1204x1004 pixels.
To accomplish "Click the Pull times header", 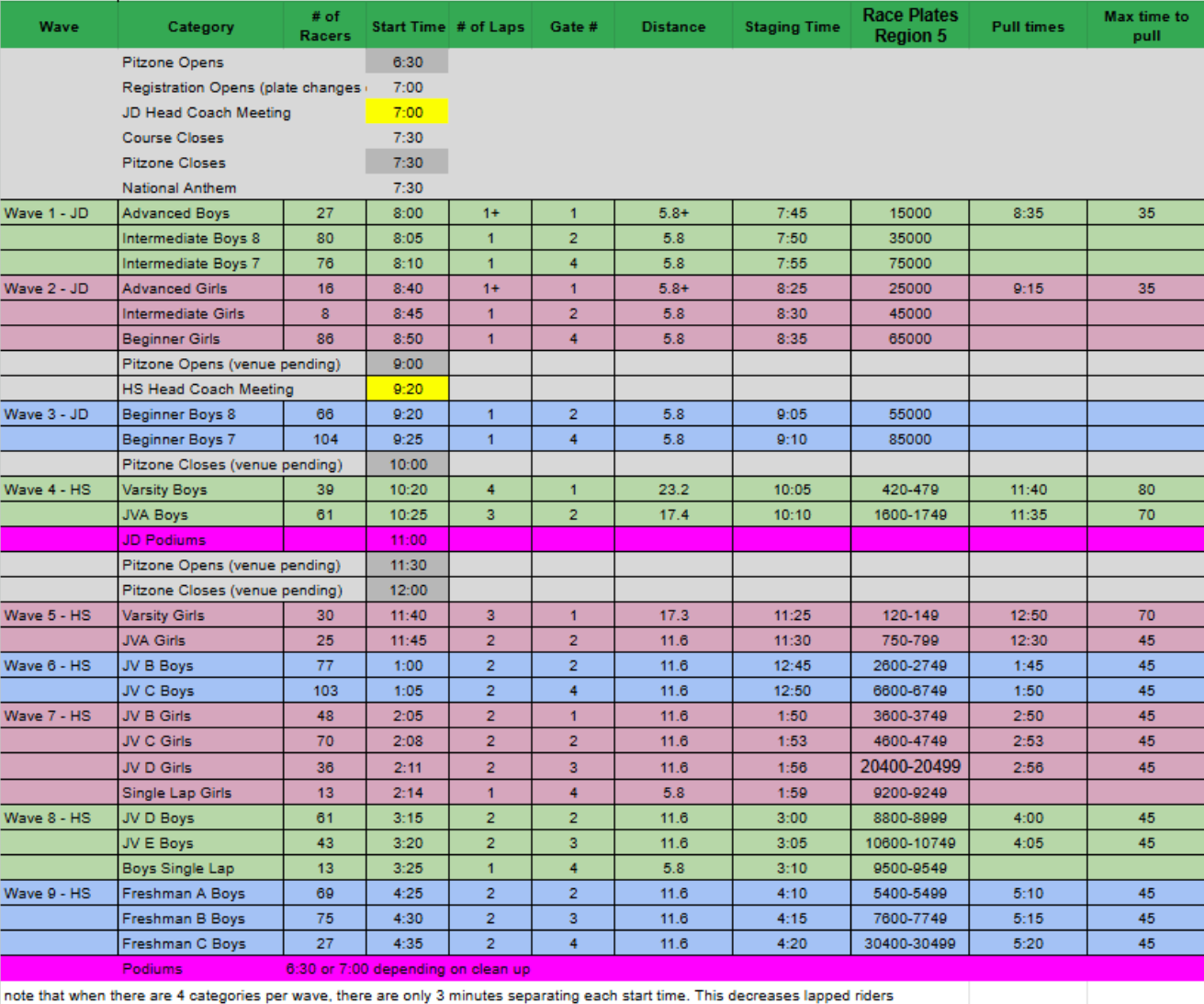I will click(1028, 26).
